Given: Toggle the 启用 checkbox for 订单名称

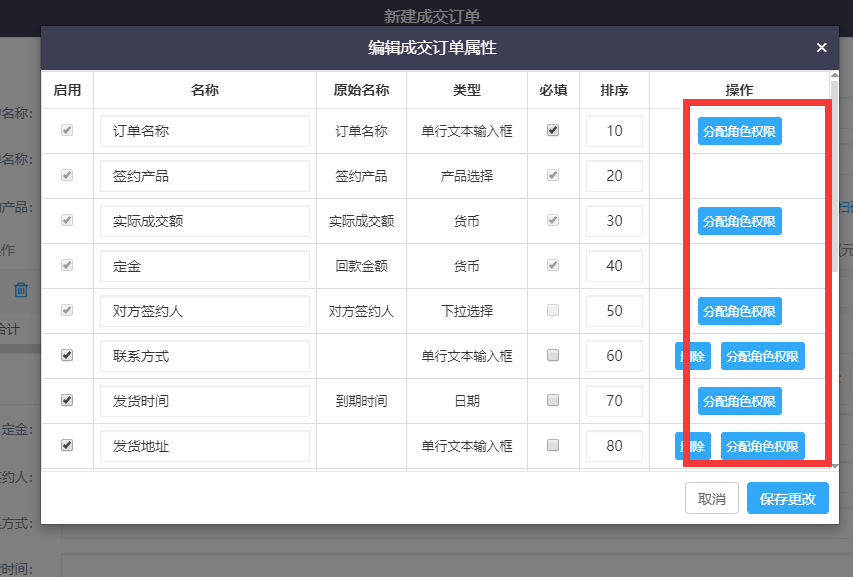Looking at the screenshot, I should pos(67,130).
